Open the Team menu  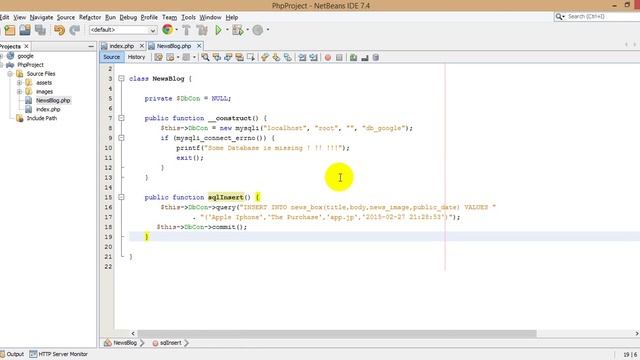click(169, 17)
